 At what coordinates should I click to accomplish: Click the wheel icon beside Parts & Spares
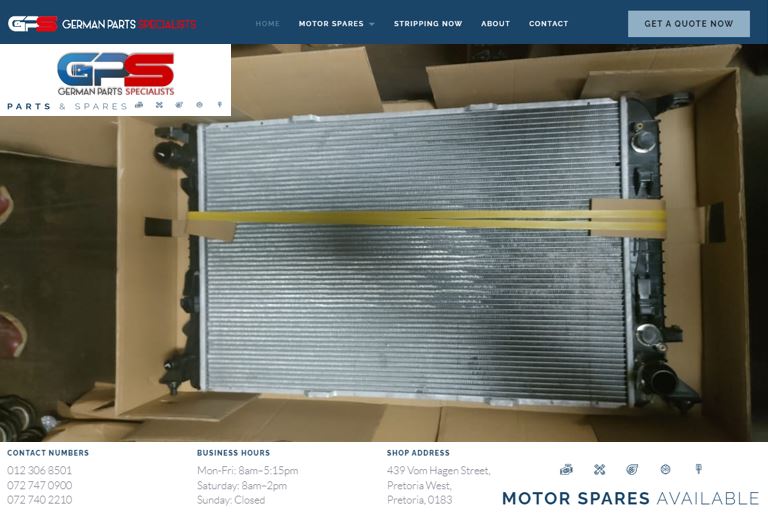pyautogui.click(x=199, y=105)
